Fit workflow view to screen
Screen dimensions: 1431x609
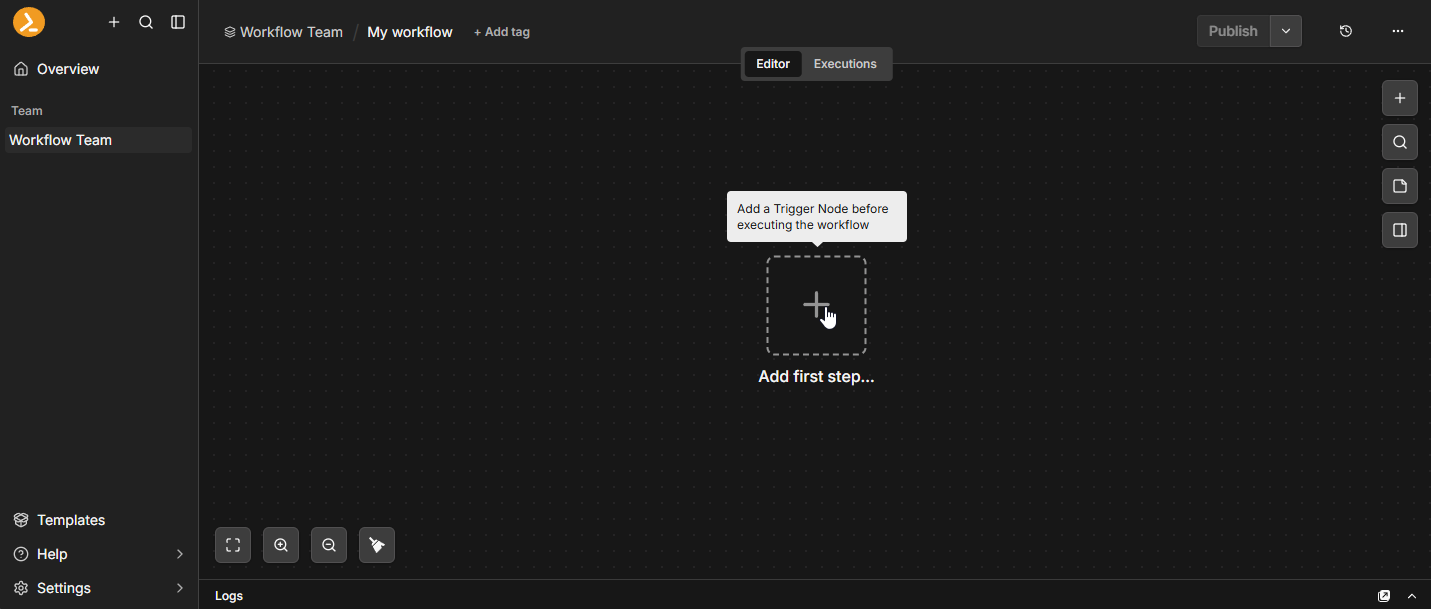pyautogui.click(x=233, y=545)
